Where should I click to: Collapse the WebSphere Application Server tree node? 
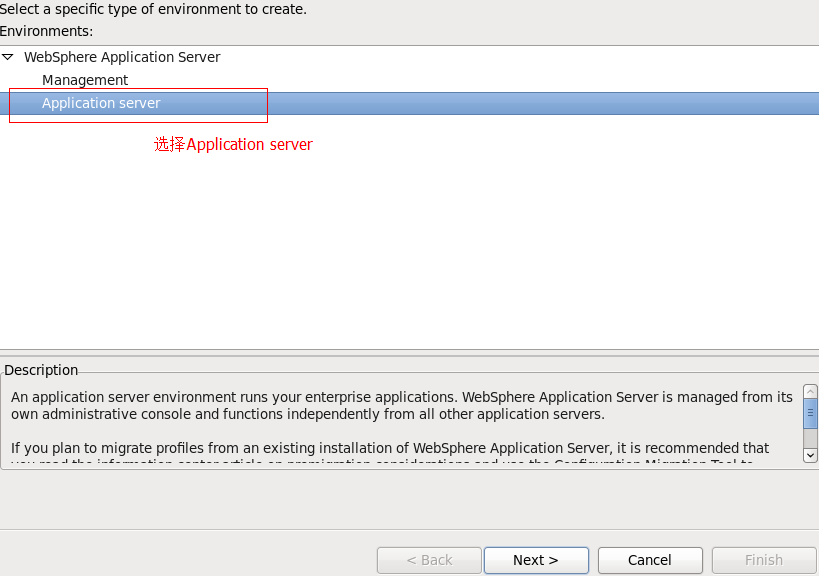[x=8, y=58]
